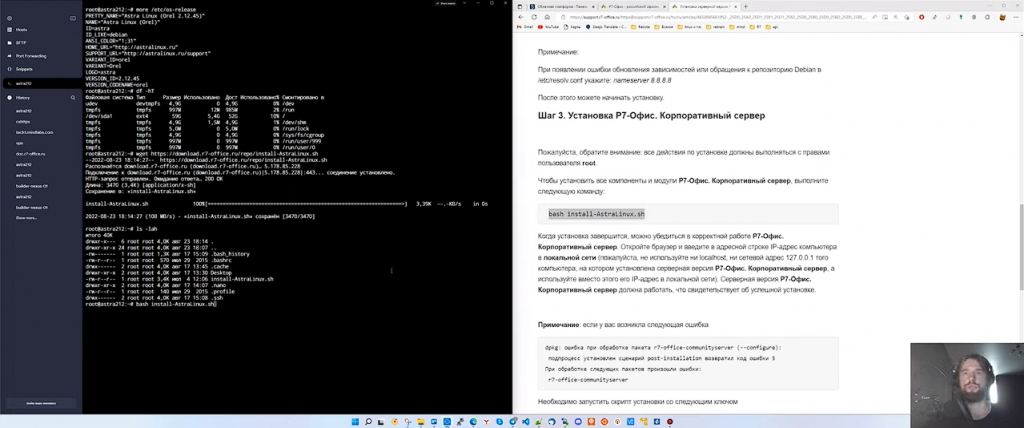Open Microsoft Edge from taskbar
This screenshot has height=428, width=1024.
click(473, 421)
